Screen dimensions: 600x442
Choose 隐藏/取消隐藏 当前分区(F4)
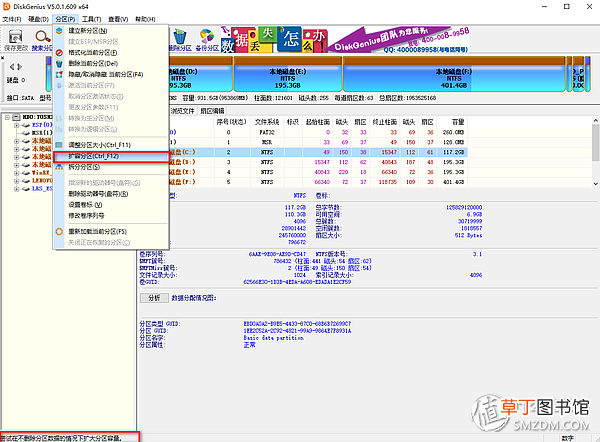(x=111, y=74)
